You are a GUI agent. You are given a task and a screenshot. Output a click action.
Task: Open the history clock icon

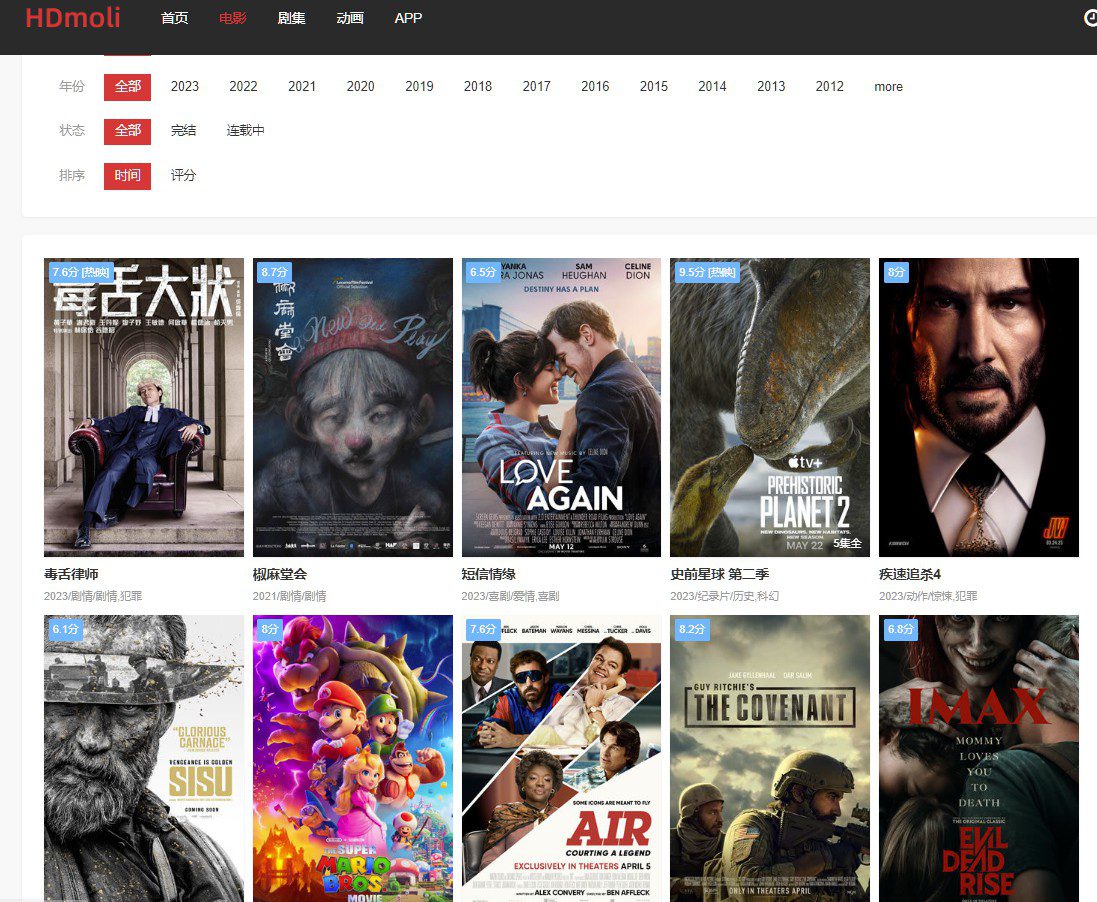[x=1090, y=18]
